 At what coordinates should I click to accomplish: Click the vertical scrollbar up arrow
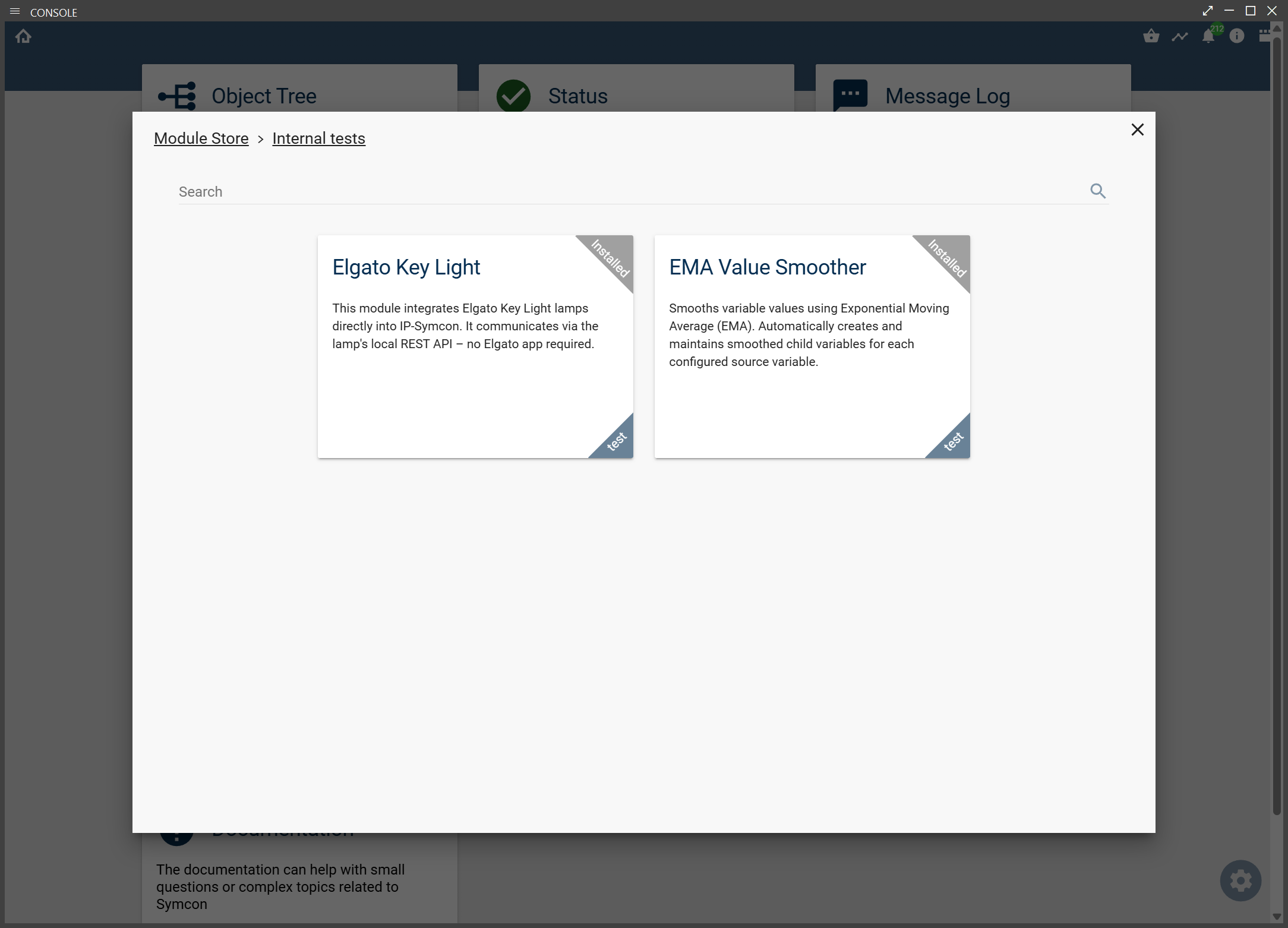1276,28
